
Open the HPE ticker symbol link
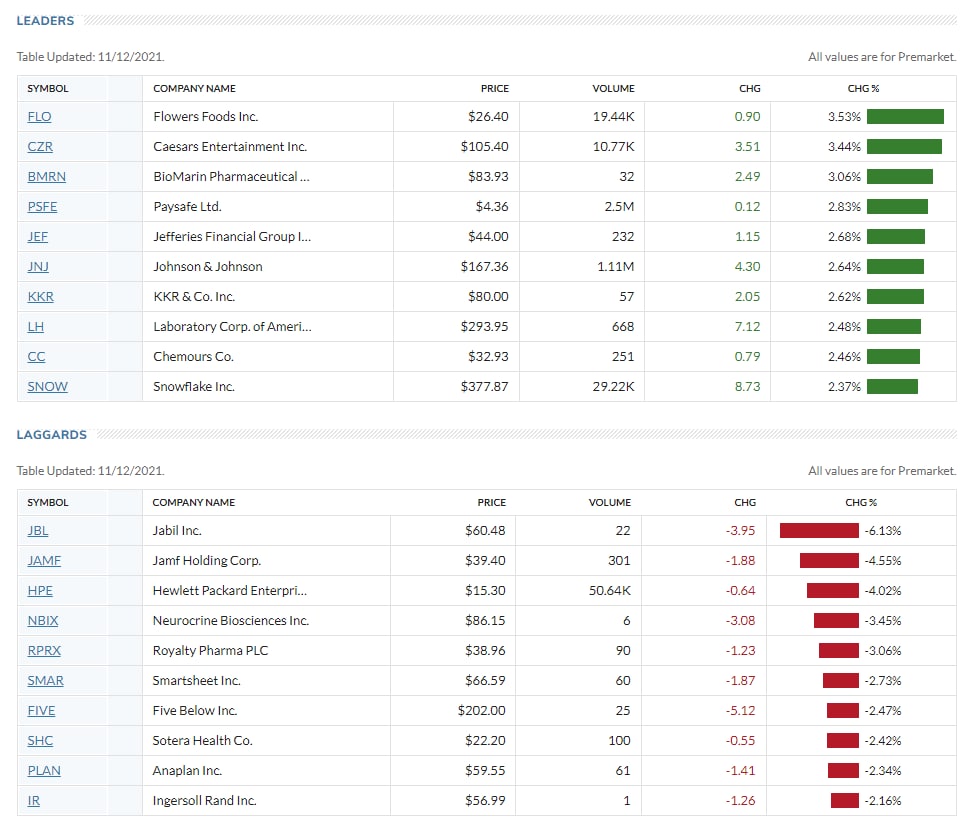[x=40, y=590]
